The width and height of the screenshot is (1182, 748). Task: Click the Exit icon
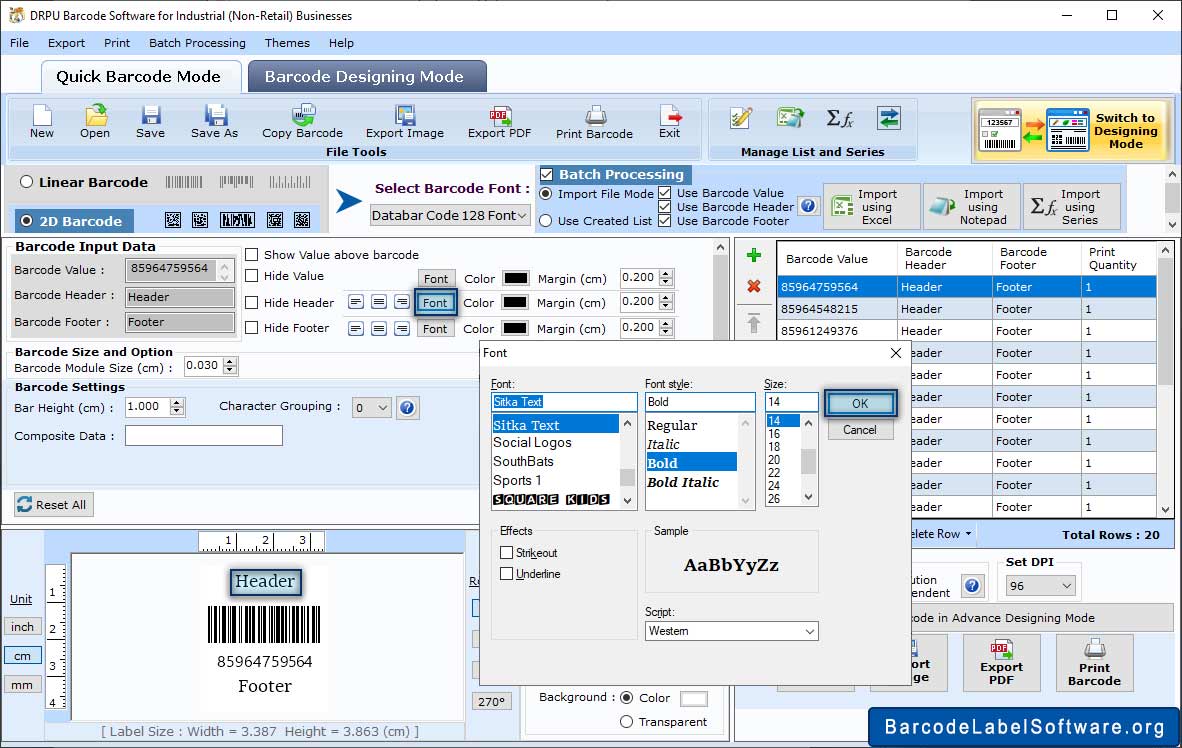pyautogui.click(x=669, y=122)
